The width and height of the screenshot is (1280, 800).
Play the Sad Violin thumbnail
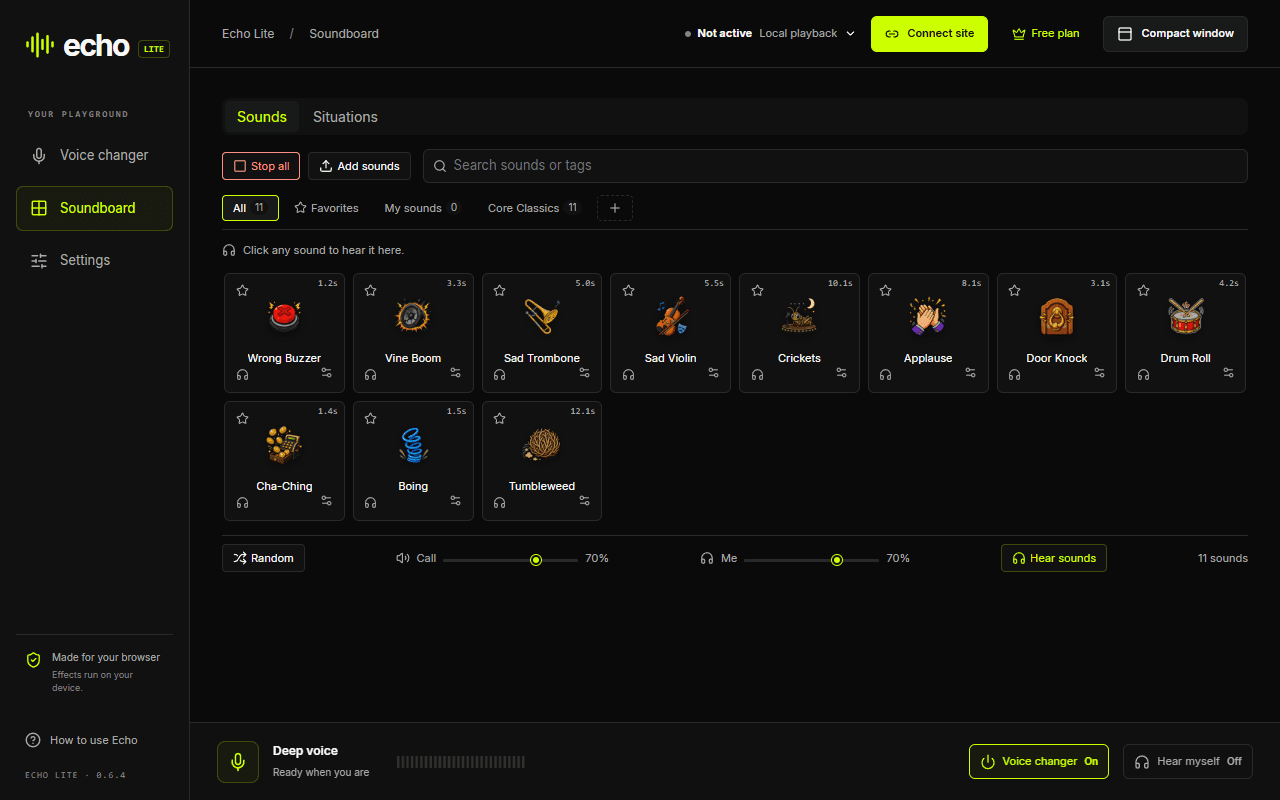point(671,317)
